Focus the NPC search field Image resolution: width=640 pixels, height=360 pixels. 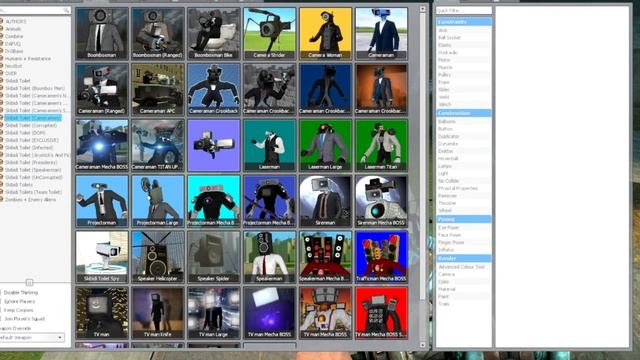[35, 10]
